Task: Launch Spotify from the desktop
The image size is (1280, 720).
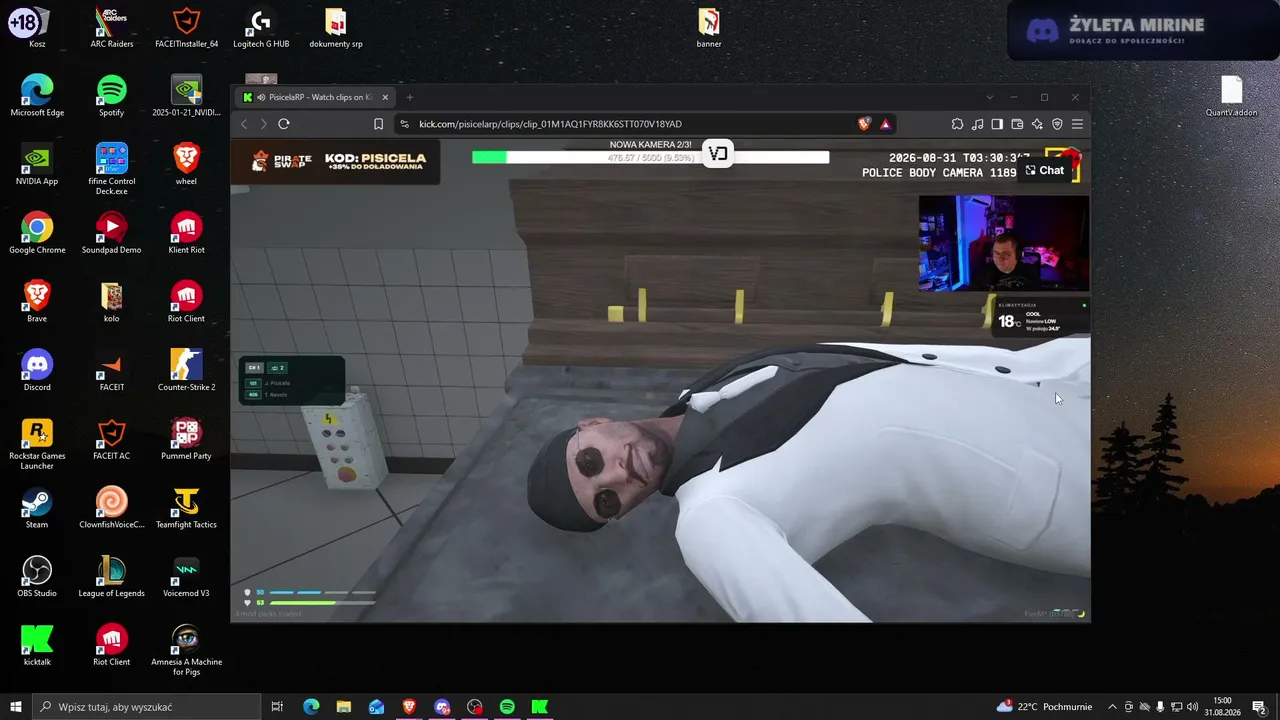Action: pos(112,96)
